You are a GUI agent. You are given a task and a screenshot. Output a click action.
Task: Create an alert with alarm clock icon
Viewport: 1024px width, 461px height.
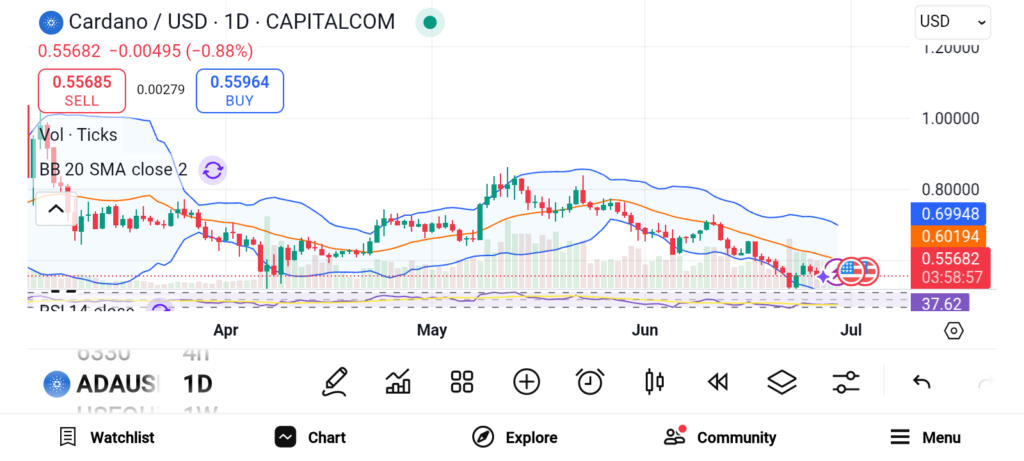590,382
